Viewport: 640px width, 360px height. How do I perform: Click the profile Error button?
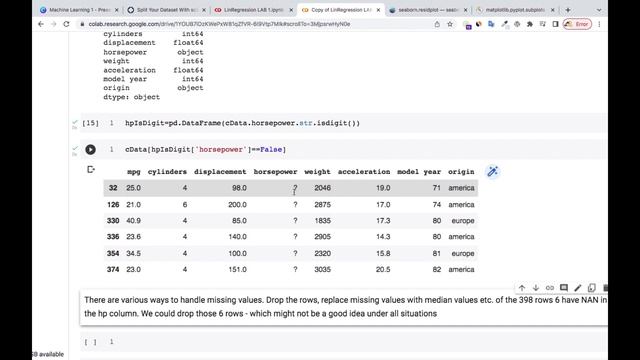[x=577, y=24]
